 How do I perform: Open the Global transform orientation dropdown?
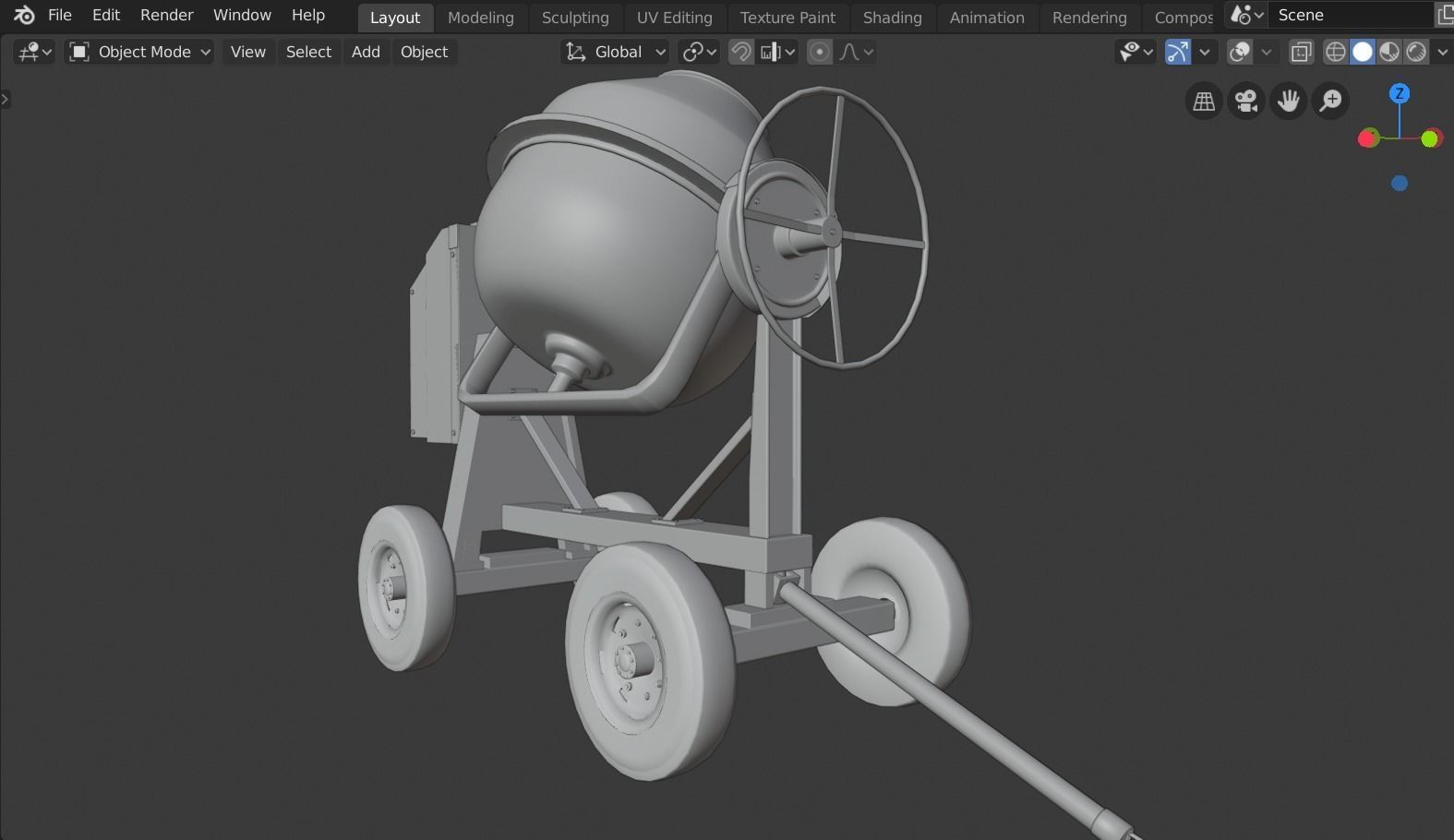(615, 52)
